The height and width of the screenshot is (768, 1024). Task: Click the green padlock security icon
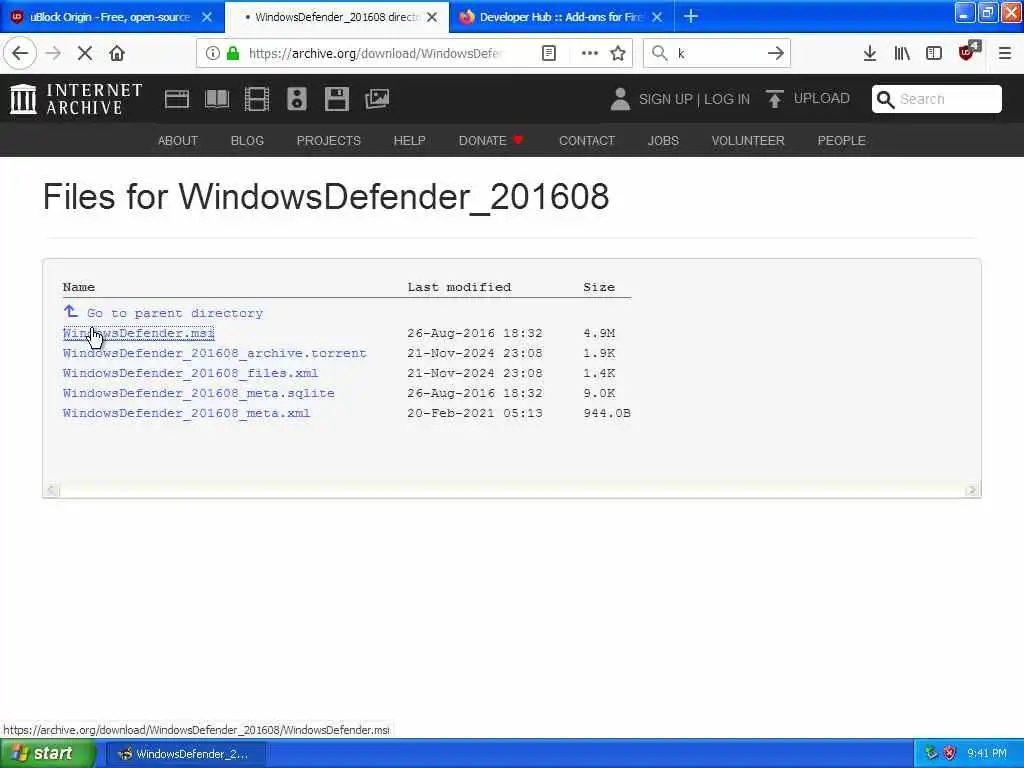tap(232, 54)
